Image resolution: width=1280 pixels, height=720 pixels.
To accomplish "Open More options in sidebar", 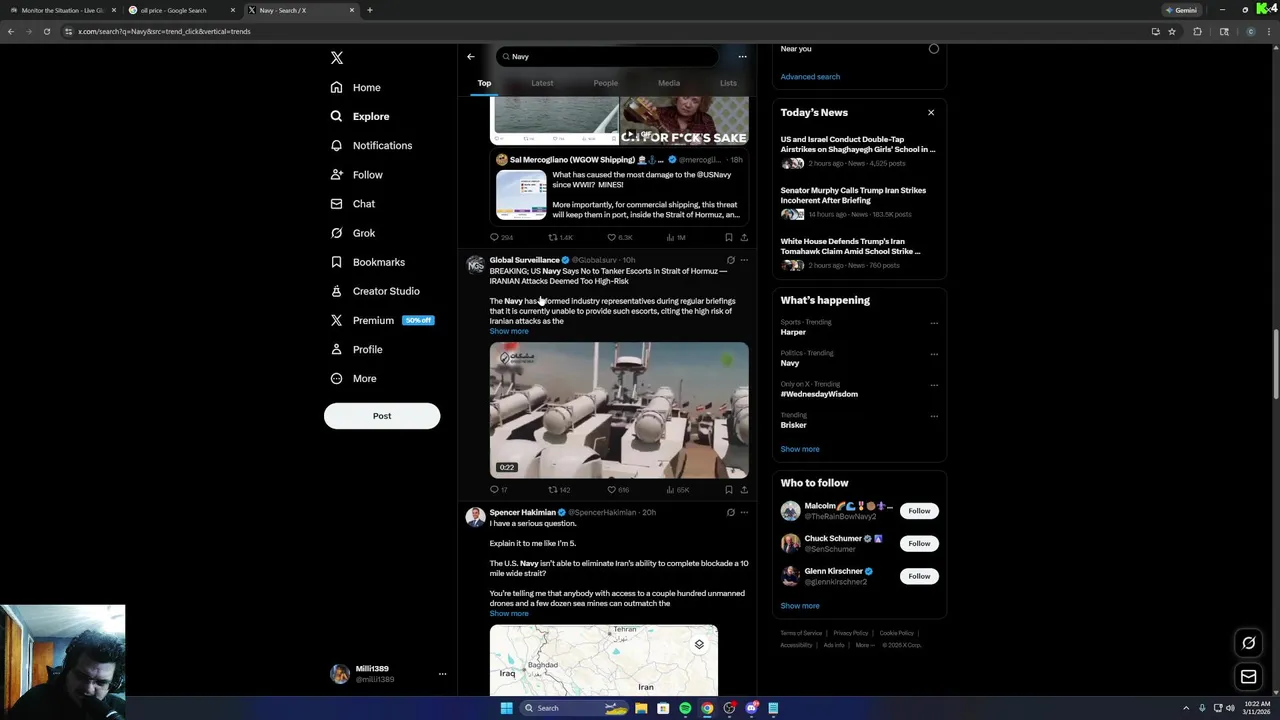I will 354,378.
